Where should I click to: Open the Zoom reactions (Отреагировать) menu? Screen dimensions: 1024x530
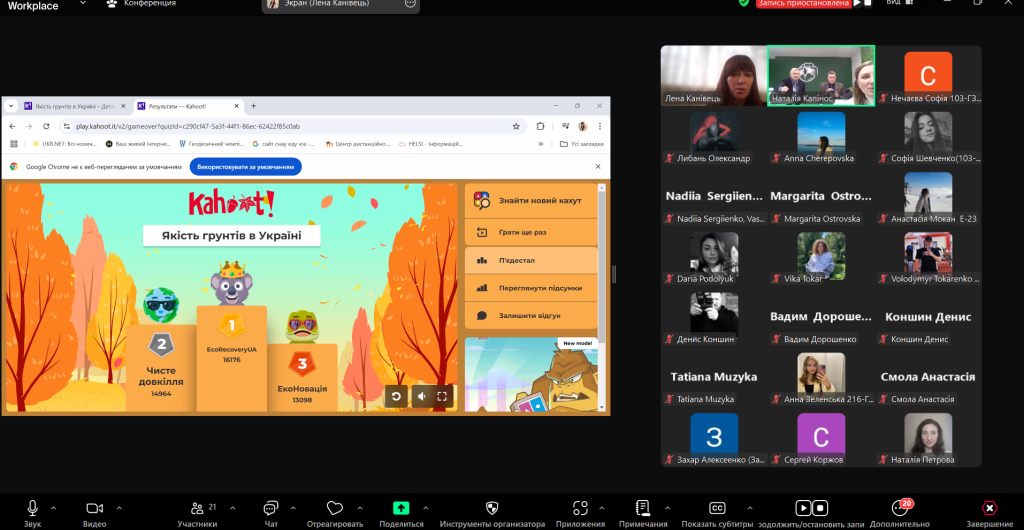coord(335,508)
